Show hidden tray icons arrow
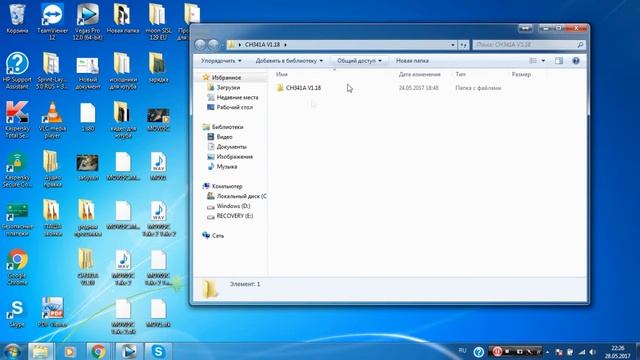This screenshot has height=360, width=640. (x=547, y=352)
